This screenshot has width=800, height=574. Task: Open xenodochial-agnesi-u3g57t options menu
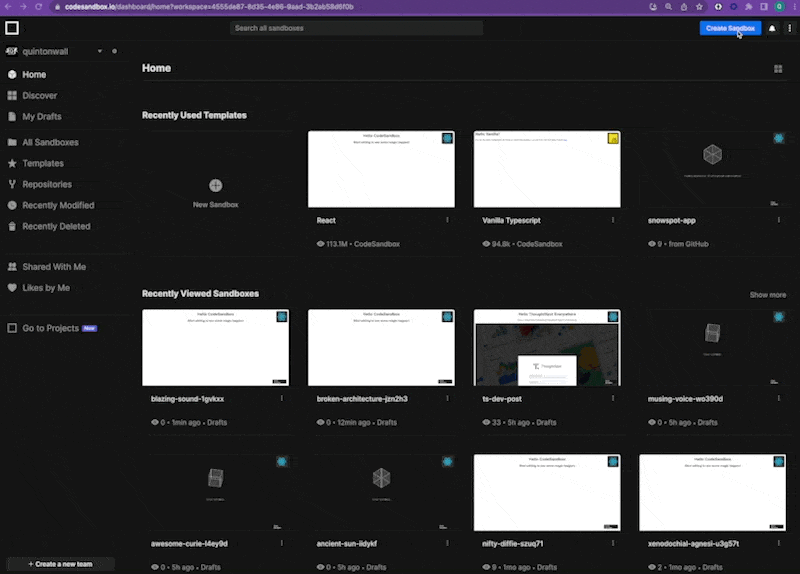click(779, 543)
